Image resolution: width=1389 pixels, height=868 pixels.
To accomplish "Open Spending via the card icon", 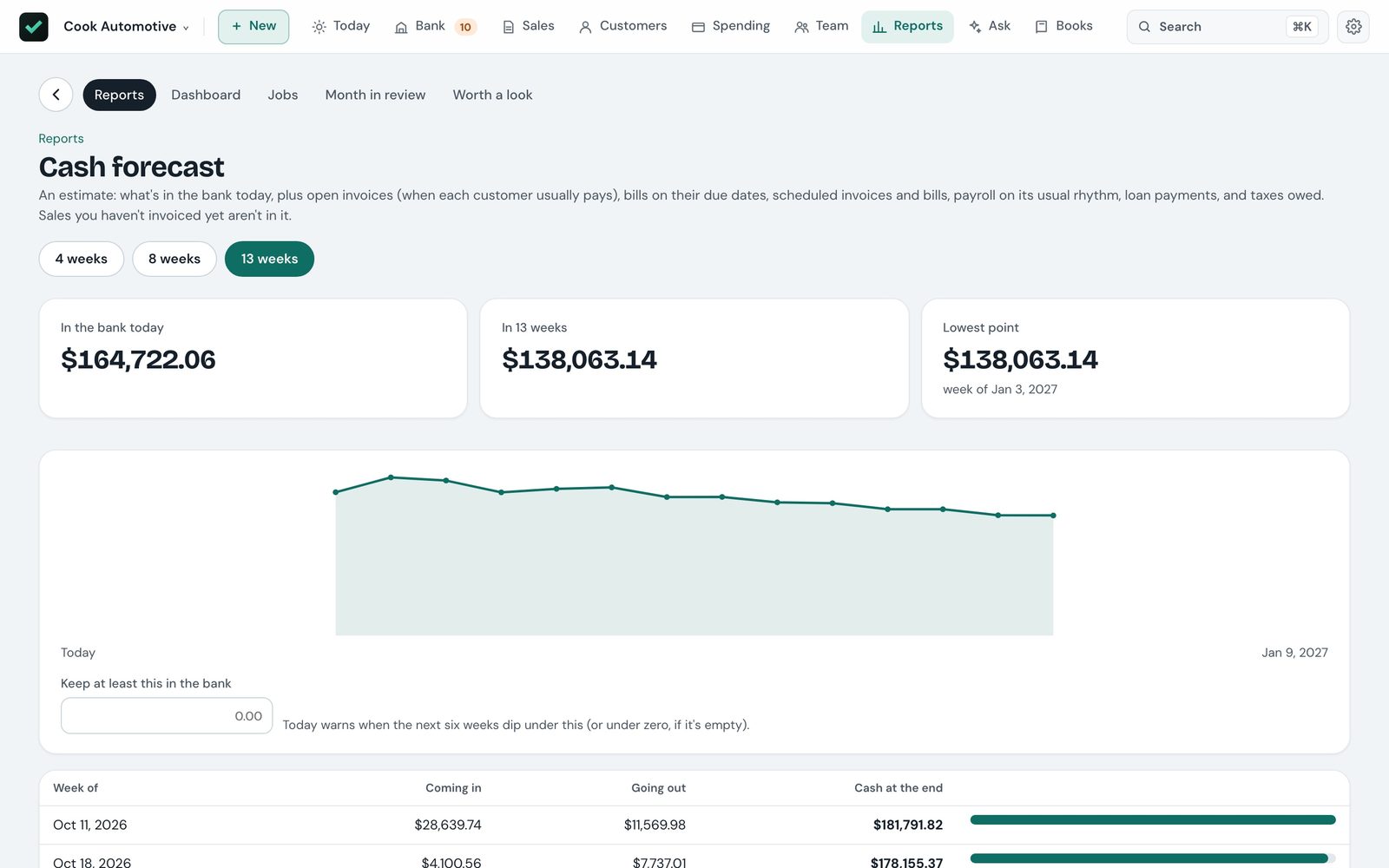I will 698,27.
